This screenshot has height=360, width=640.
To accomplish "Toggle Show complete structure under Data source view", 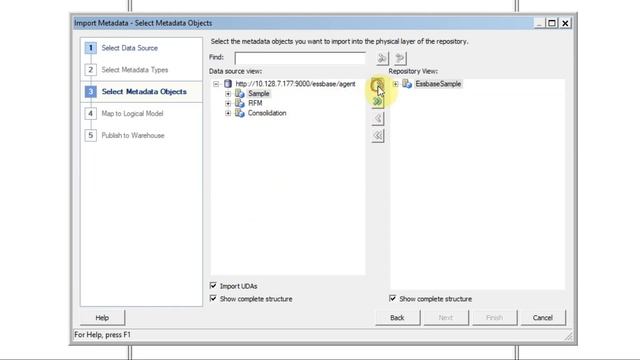I will [x=213, y=299].
